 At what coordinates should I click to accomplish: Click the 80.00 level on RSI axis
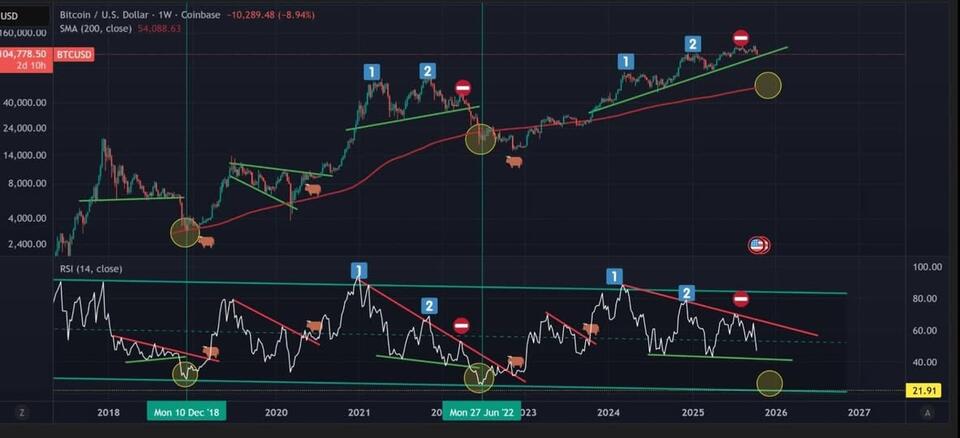924,298
